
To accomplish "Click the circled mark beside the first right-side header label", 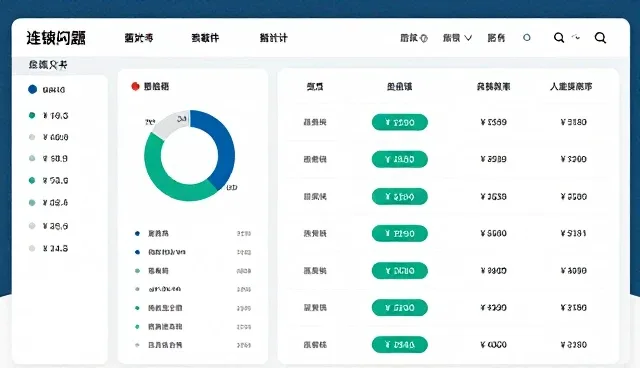I will tap(424, 38).
